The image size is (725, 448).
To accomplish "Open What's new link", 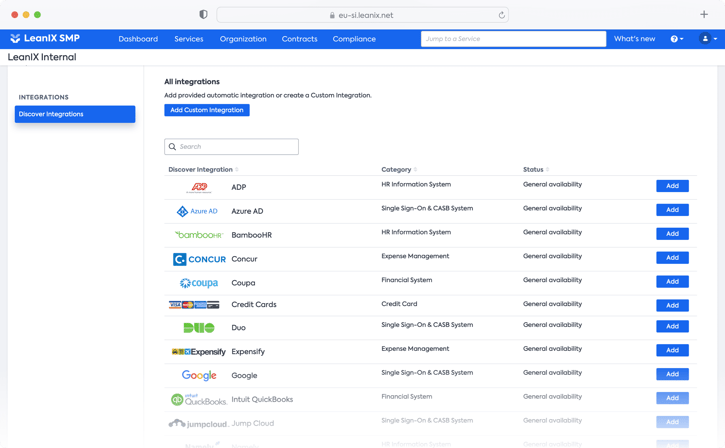I will (x=634, y=39).
